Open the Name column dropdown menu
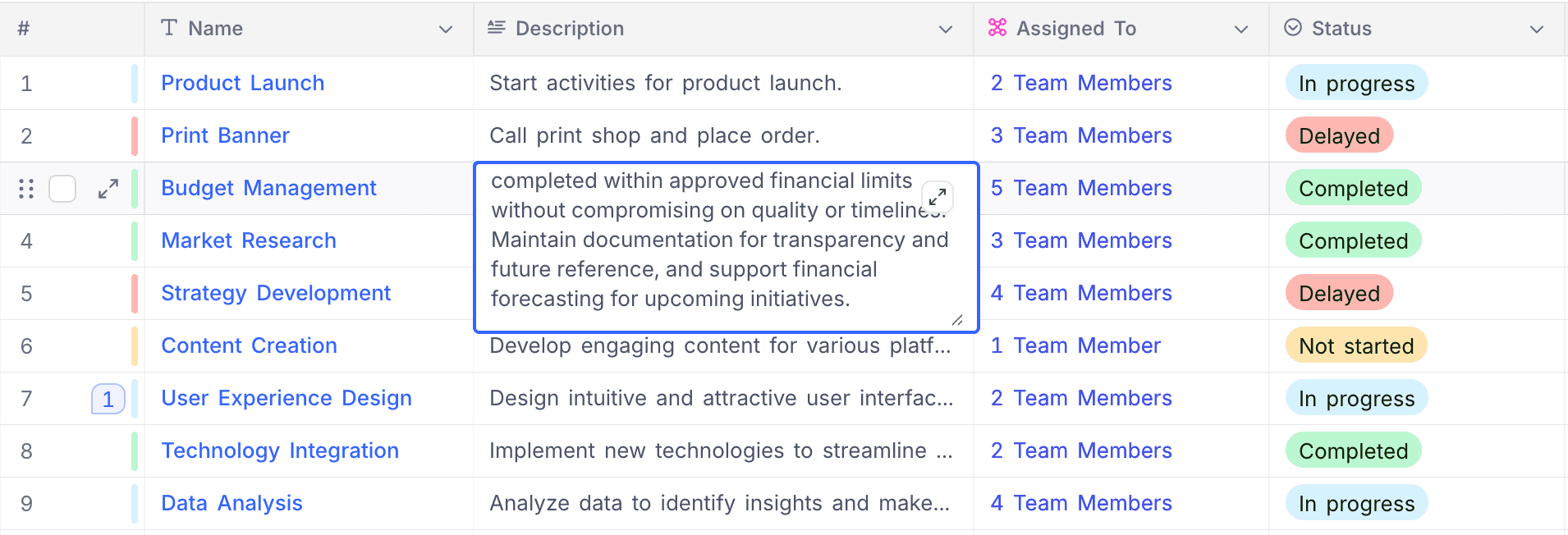Image resolution: width=1568 pixels, height=535 pixels. click(x=446, y=30)
